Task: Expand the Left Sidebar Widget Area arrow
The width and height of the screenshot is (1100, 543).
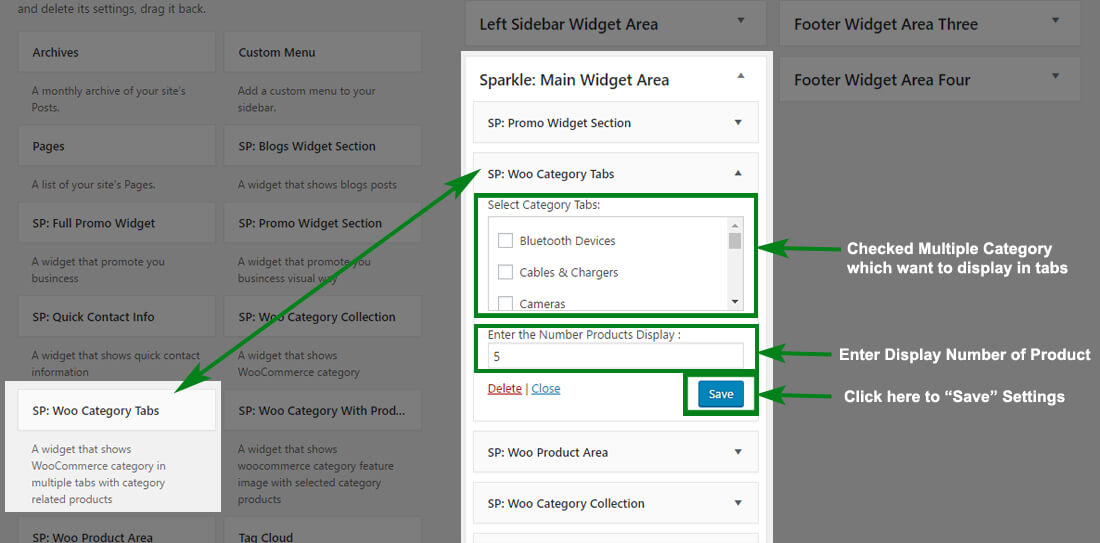Action: pyautogui.click(x=740, y=21)
